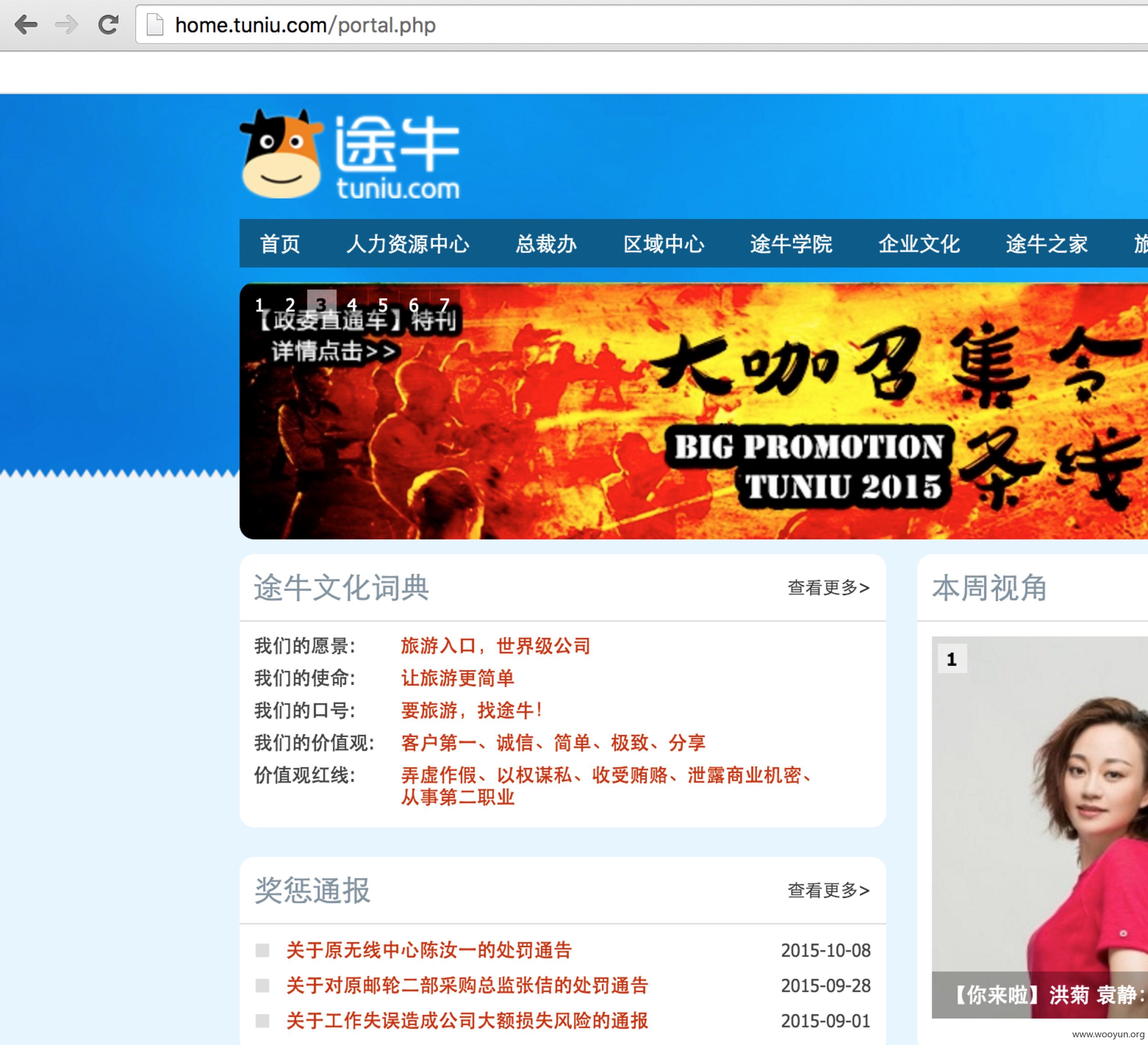Open 关于原无线中心陈汝一的处罚通告
Image resolution: width=1148 pixels, height=1045 pixels.
tap(429, 950)
